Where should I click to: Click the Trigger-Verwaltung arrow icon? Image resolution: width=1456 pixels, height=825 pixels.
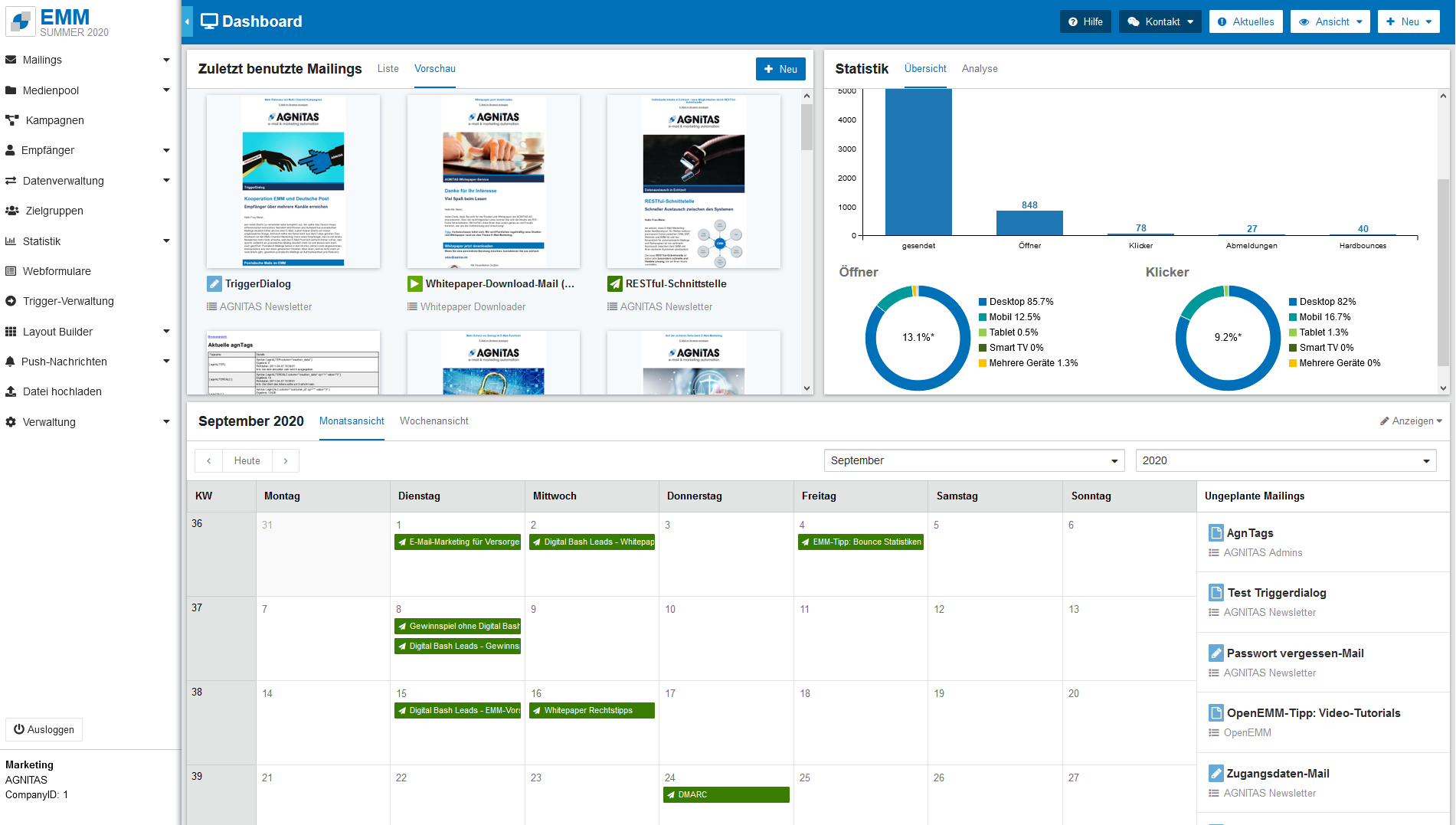[11, 301]
